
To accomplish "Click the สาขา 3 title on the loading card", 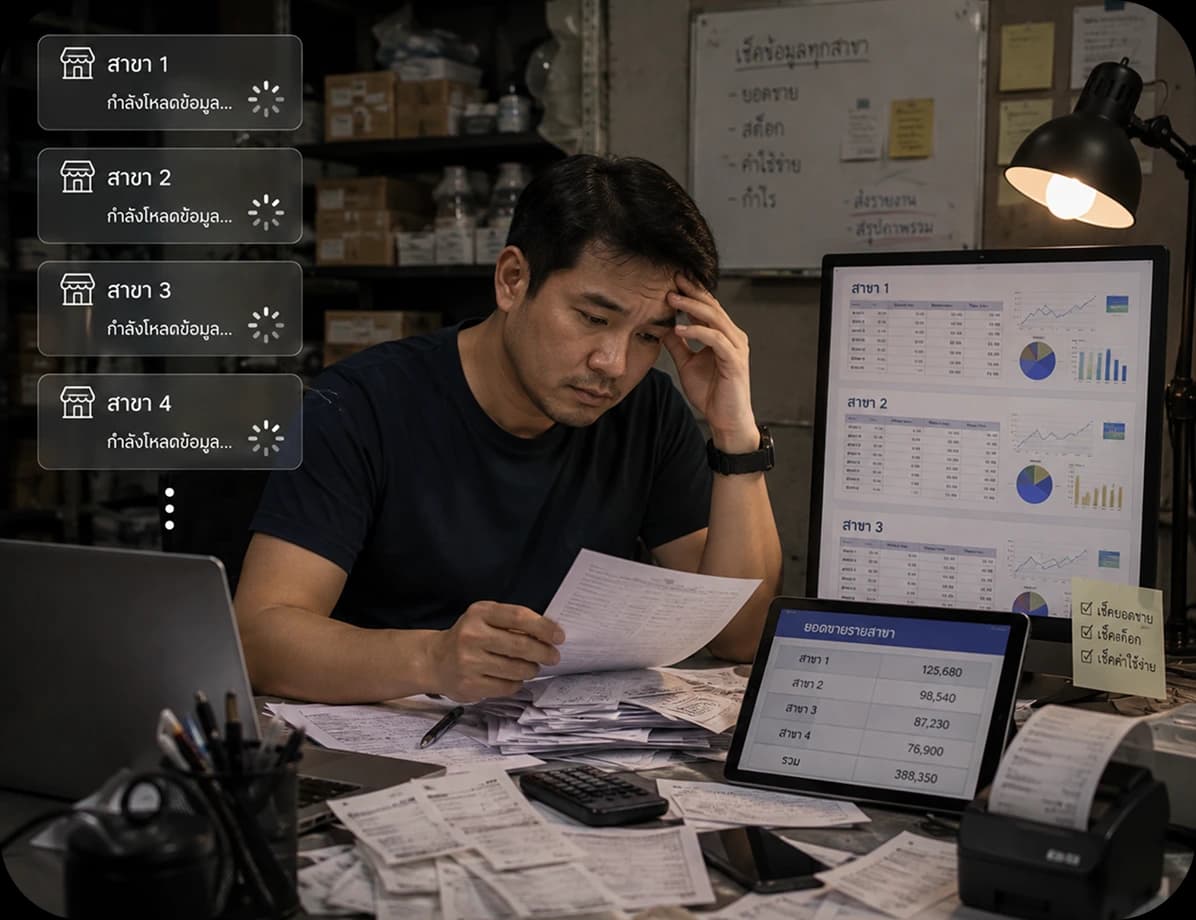I will [139, 291].
